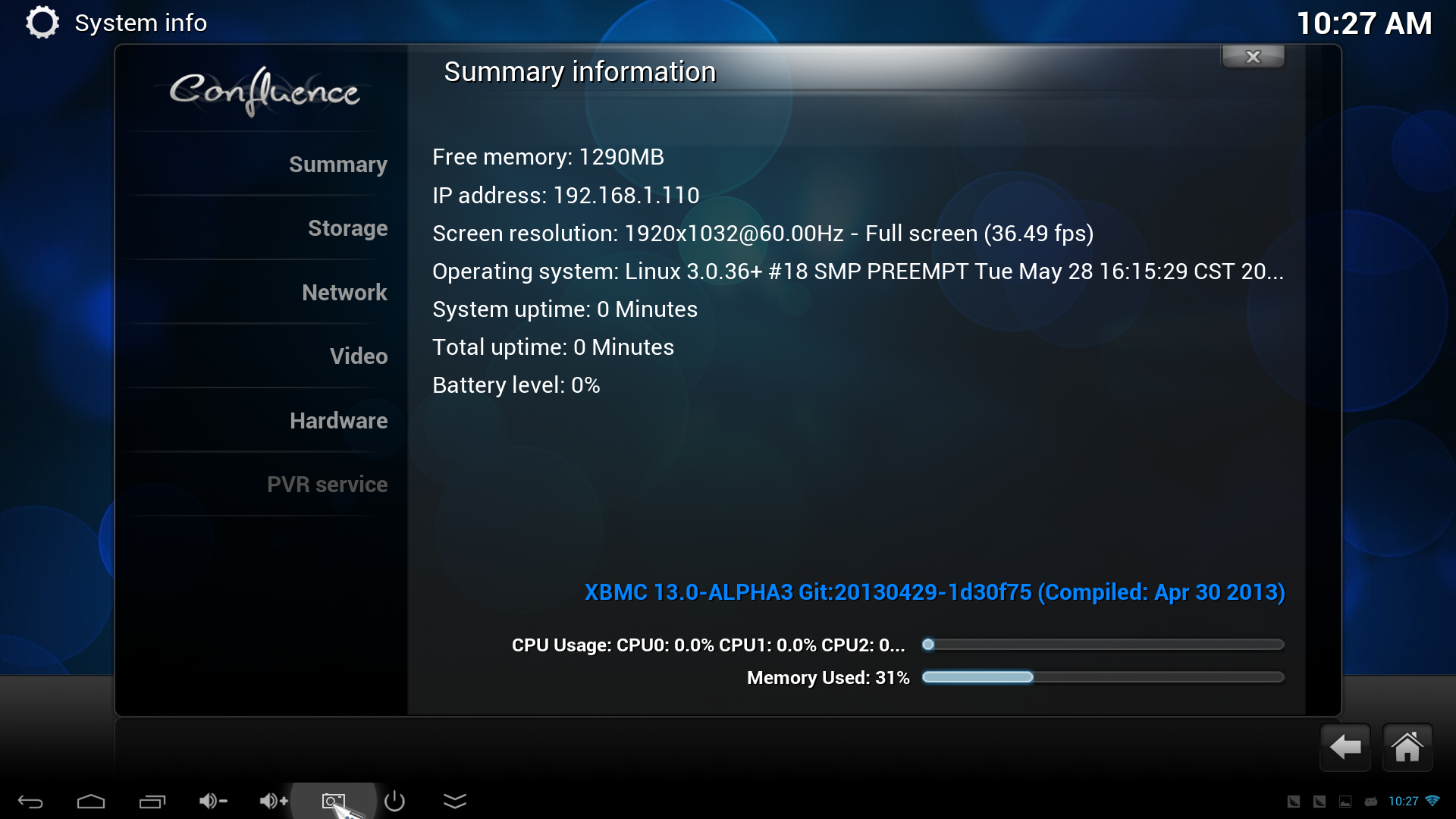This screenshot has width=1456, height=819.
Task: Click the power button icon
Action: pos(394,801)
